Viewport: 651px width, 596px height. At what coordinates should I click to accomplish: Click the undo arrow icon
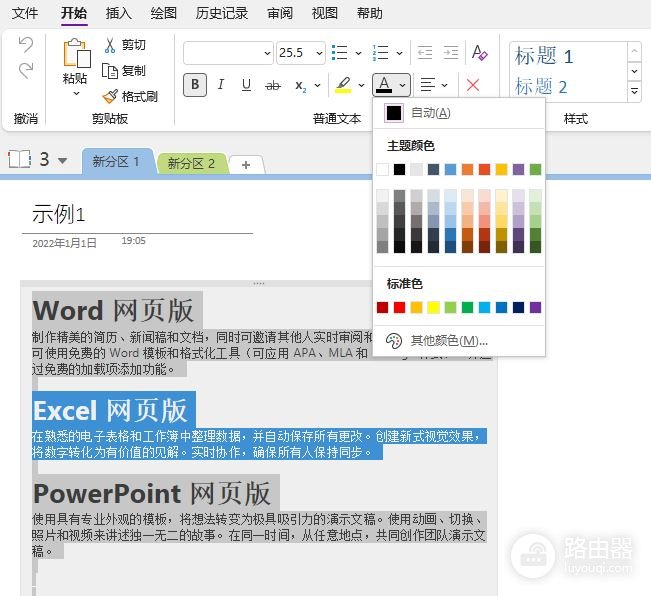[26, 44]
